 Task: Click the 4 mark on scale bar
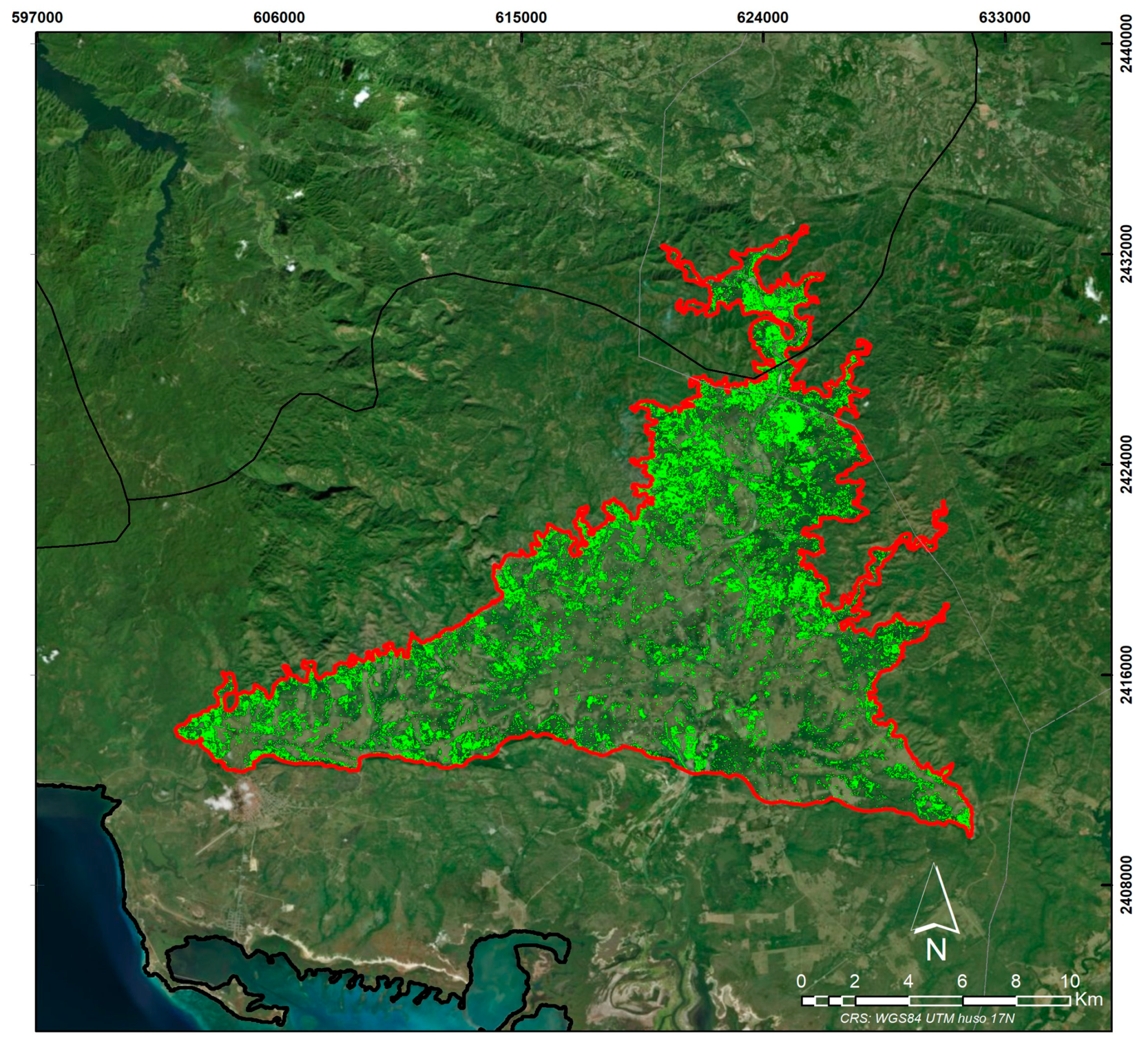908,981
